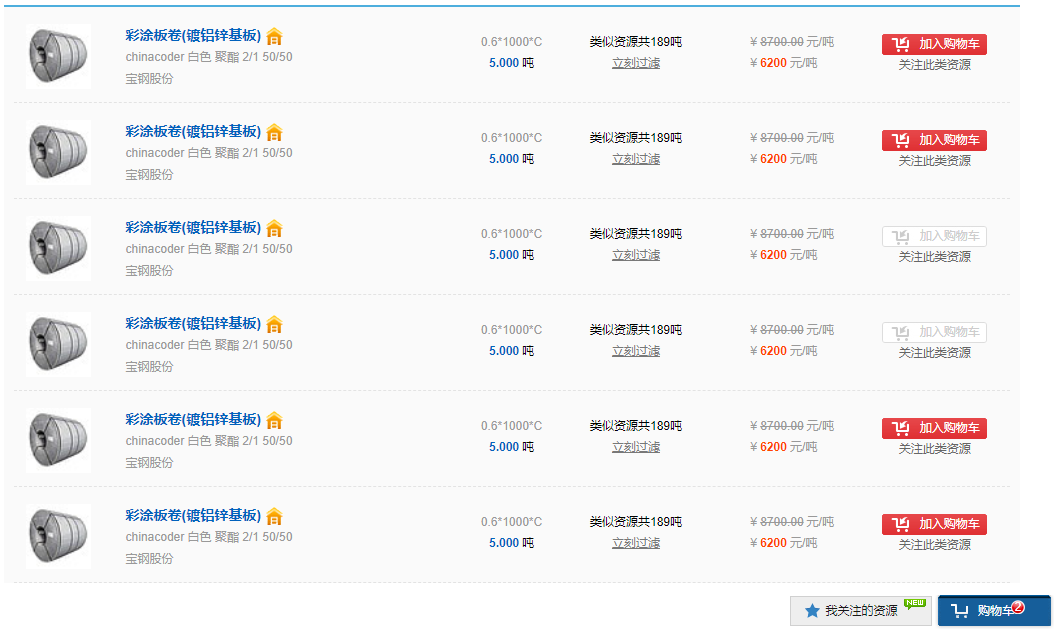Add first row product via 加入购物车

pyautogui.click(x=934, y=44)
